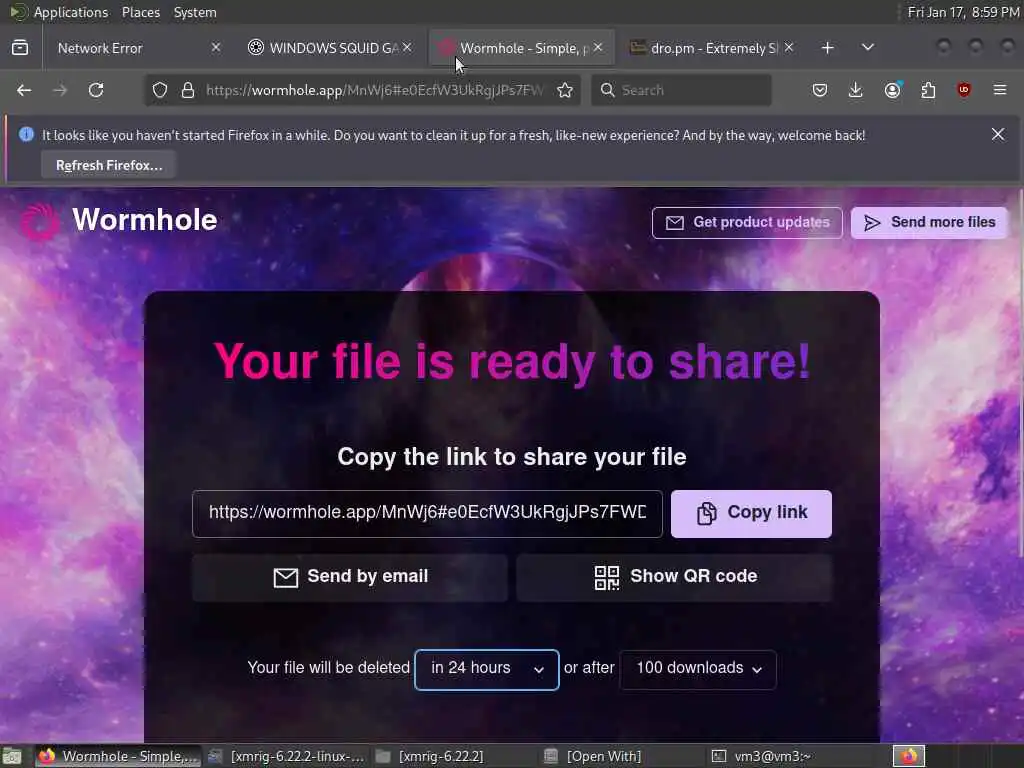
Task: Click Get product updates button
Action: pyautogui.click(x=747, y=223)
